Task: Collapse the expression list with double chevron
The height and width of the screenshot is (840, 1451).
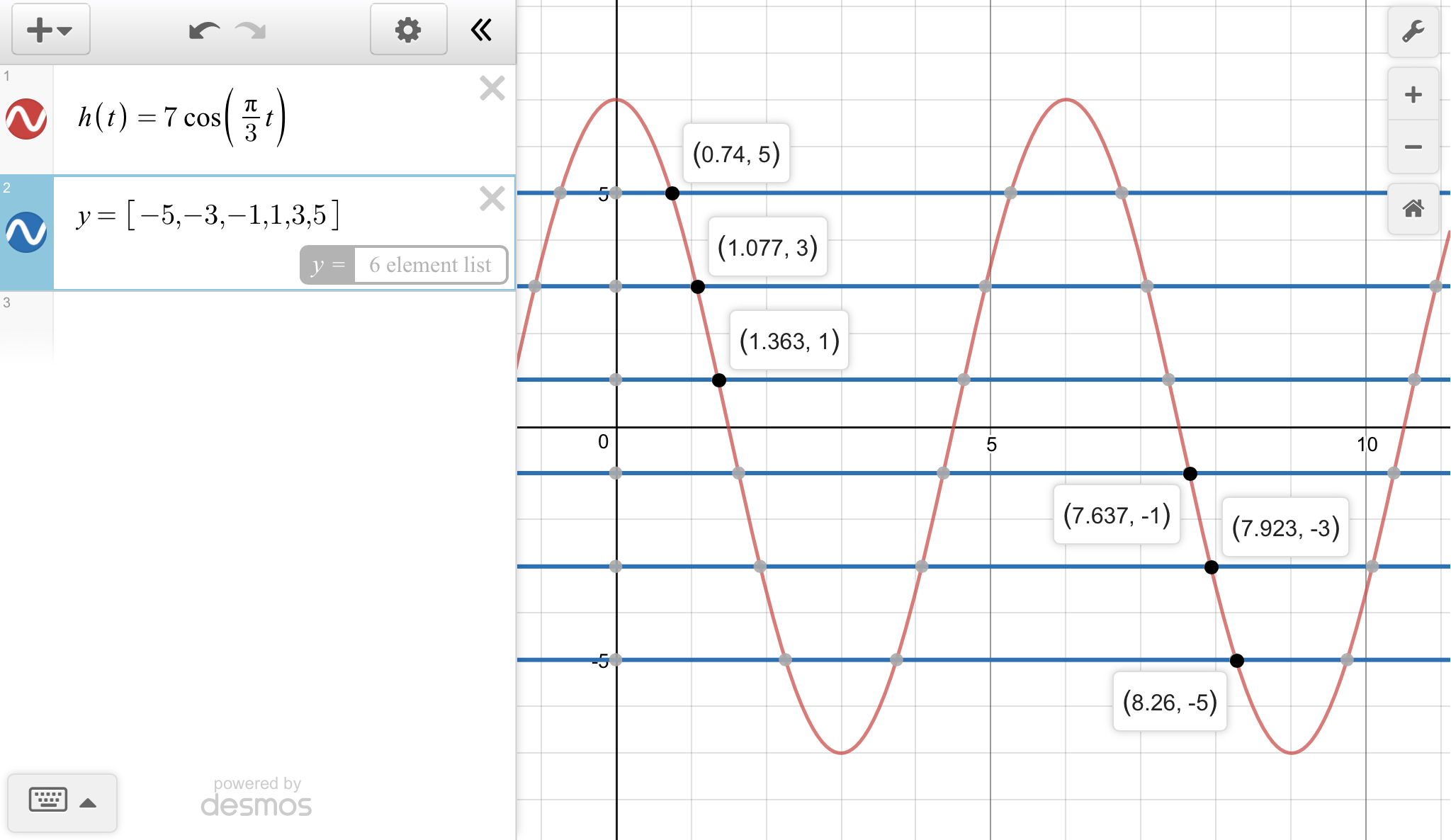Action: (482, 30)
